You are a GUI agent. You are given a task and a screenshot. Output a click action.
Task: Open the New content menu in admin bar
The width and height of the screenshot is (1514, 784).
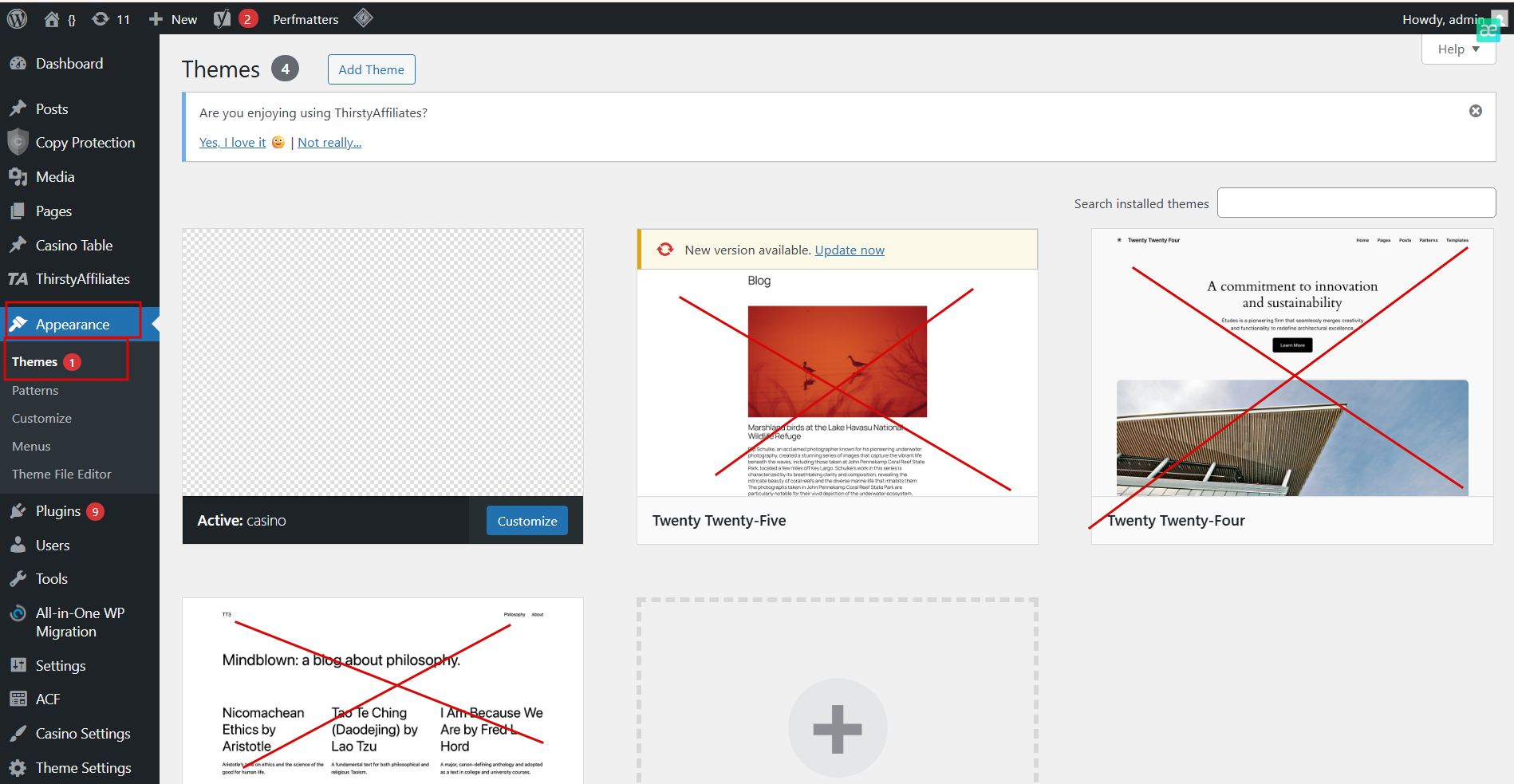pos(173,19)
